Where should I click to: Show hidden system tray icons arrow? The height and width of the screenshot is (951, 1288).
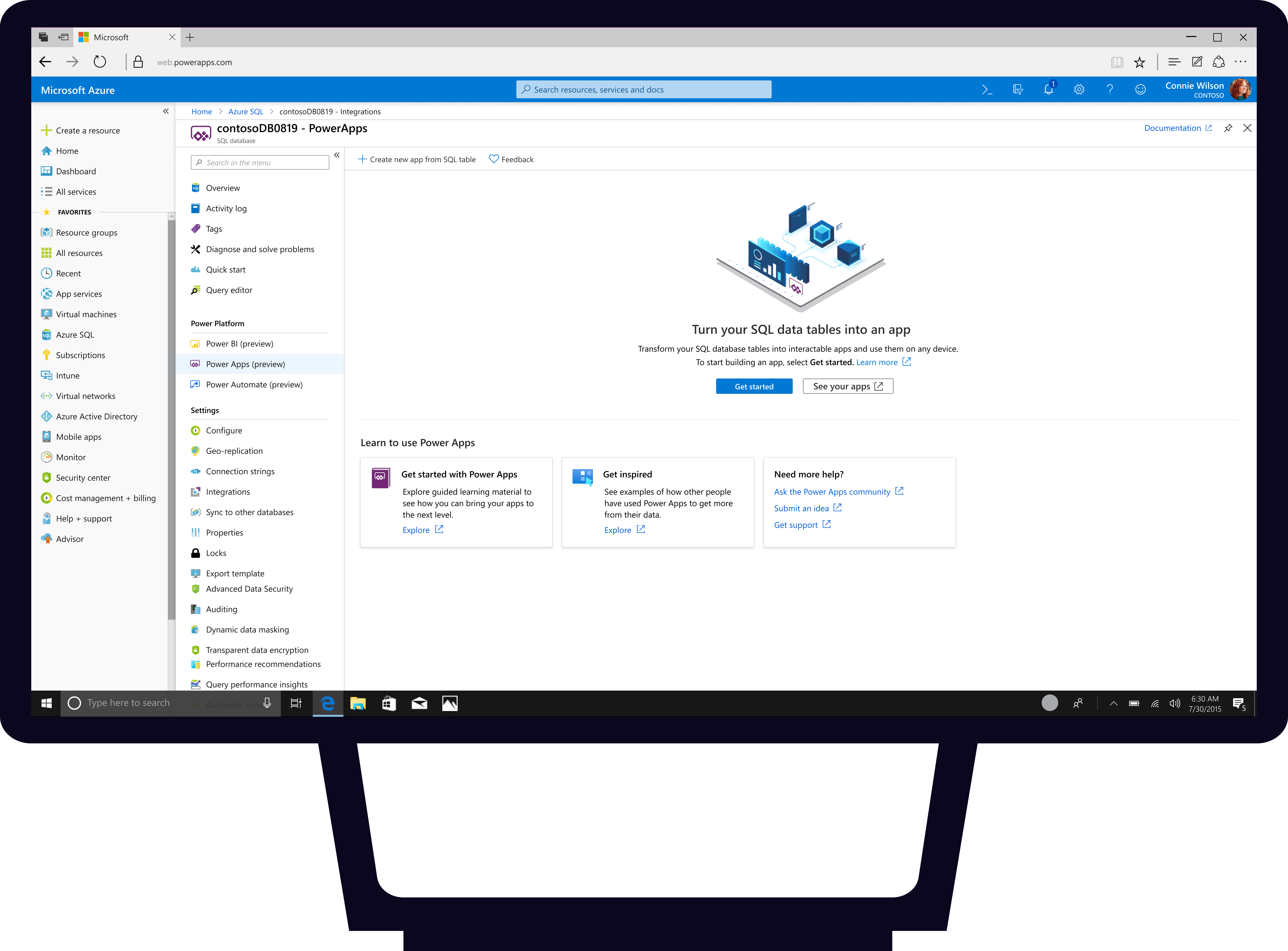tap(1113, 703)
